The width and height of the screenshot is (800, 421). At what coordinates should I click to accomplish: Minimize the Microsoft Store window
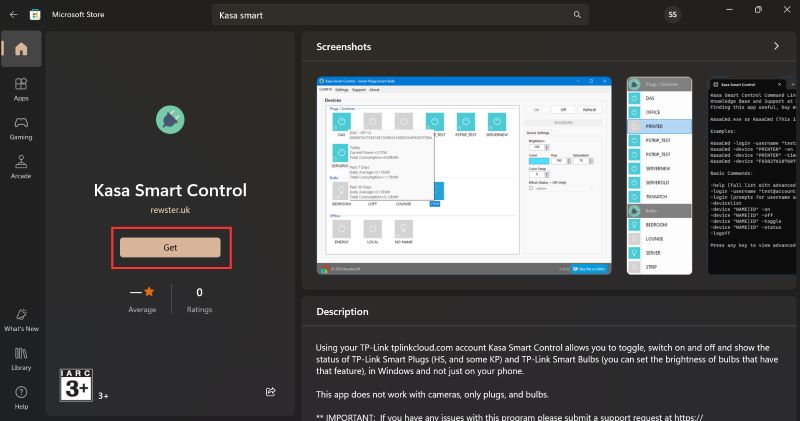tap(730, 10)
